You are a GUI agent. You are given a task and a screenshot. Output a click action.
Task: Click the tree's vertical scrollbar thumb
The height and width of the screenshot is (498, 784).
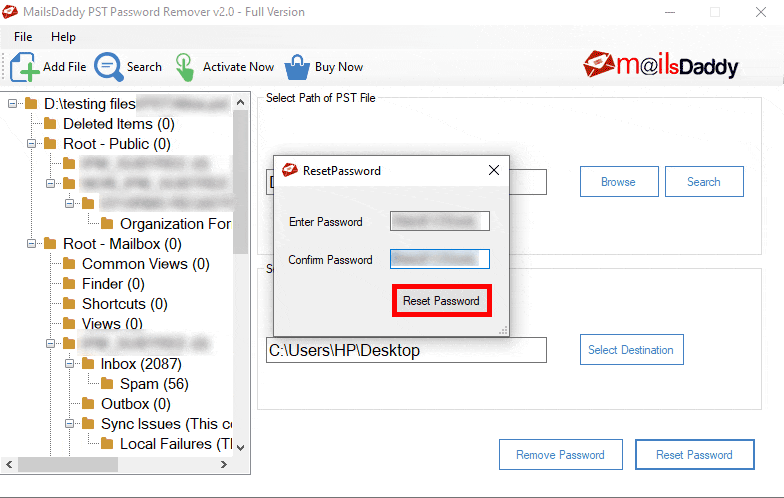click(x=240, y=182)
